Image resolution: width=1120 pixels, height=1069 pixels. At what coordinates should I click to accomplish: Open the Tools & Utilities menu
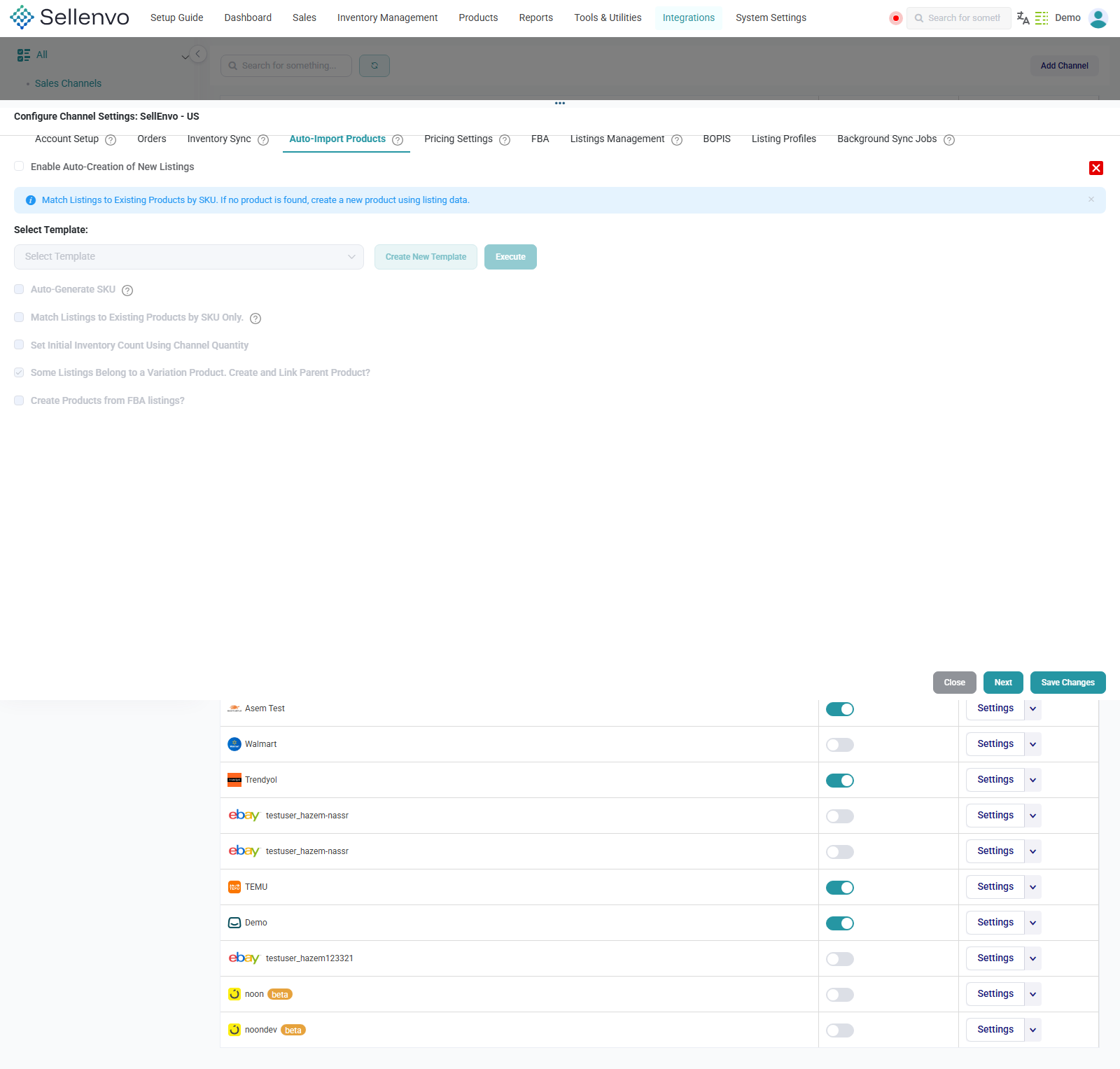[x=608, y=18]
